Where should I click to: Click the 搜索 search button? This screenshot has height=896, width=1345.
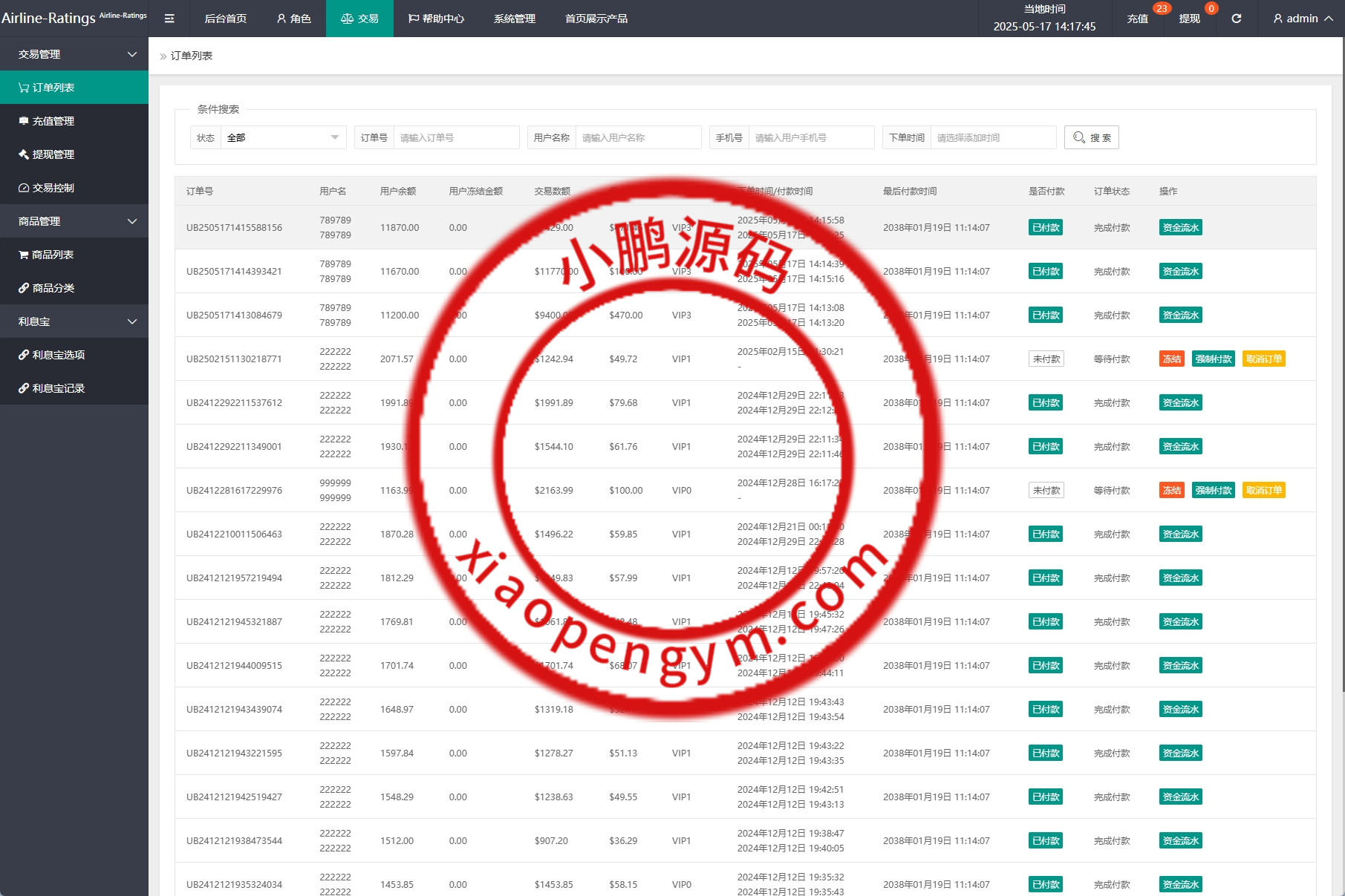[1091, 137]
